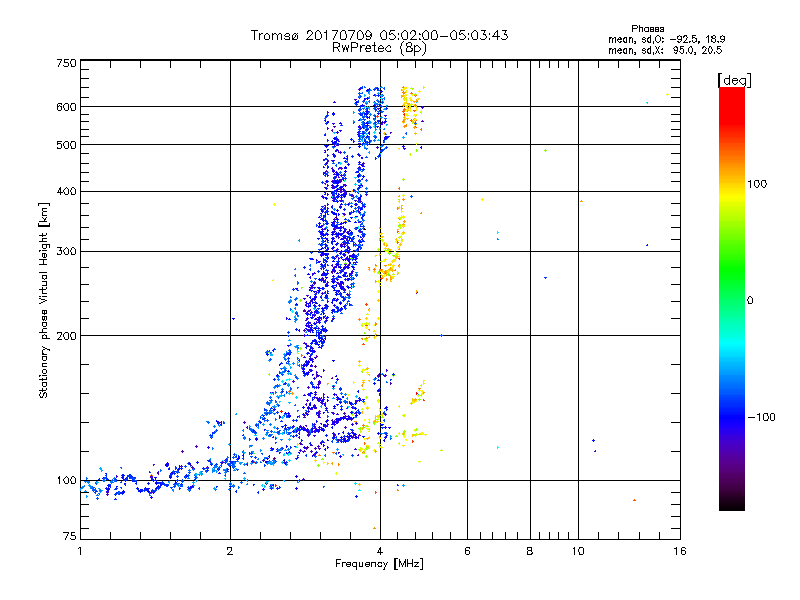Click the colorbar tick label '100'
The image size is (800, 600).
click(x=757, y=184)
